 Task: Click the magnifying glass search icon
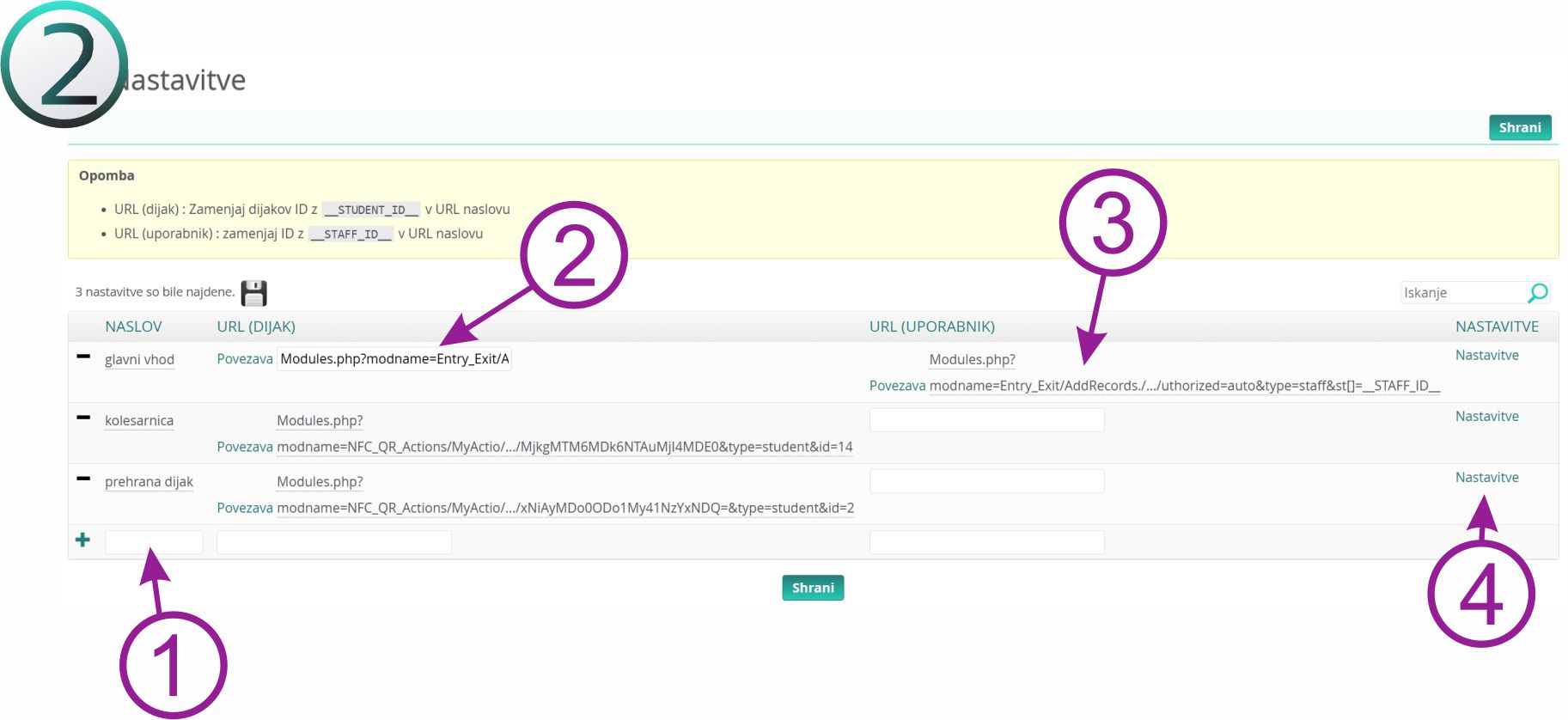[x=1537, y=293]
